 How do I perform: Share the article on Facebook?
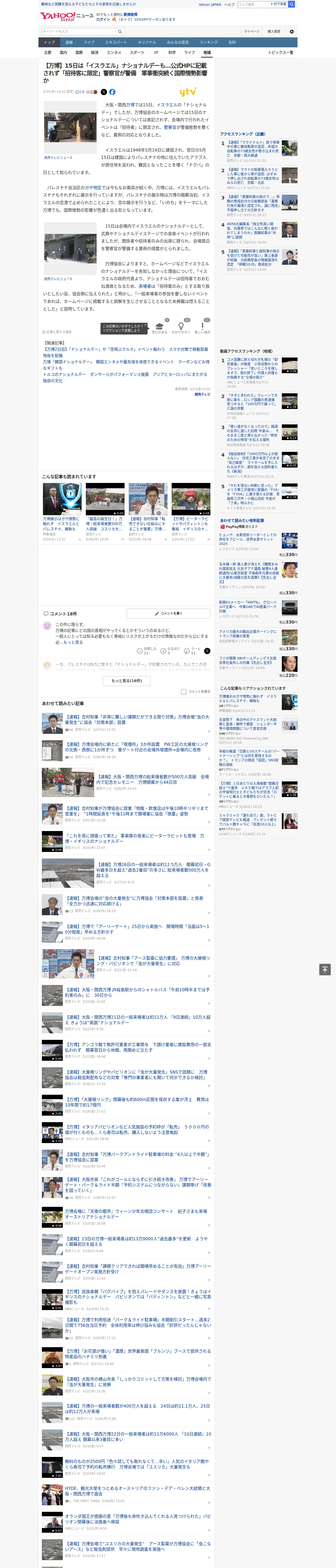pyautogui.click(x=112, y=92)
